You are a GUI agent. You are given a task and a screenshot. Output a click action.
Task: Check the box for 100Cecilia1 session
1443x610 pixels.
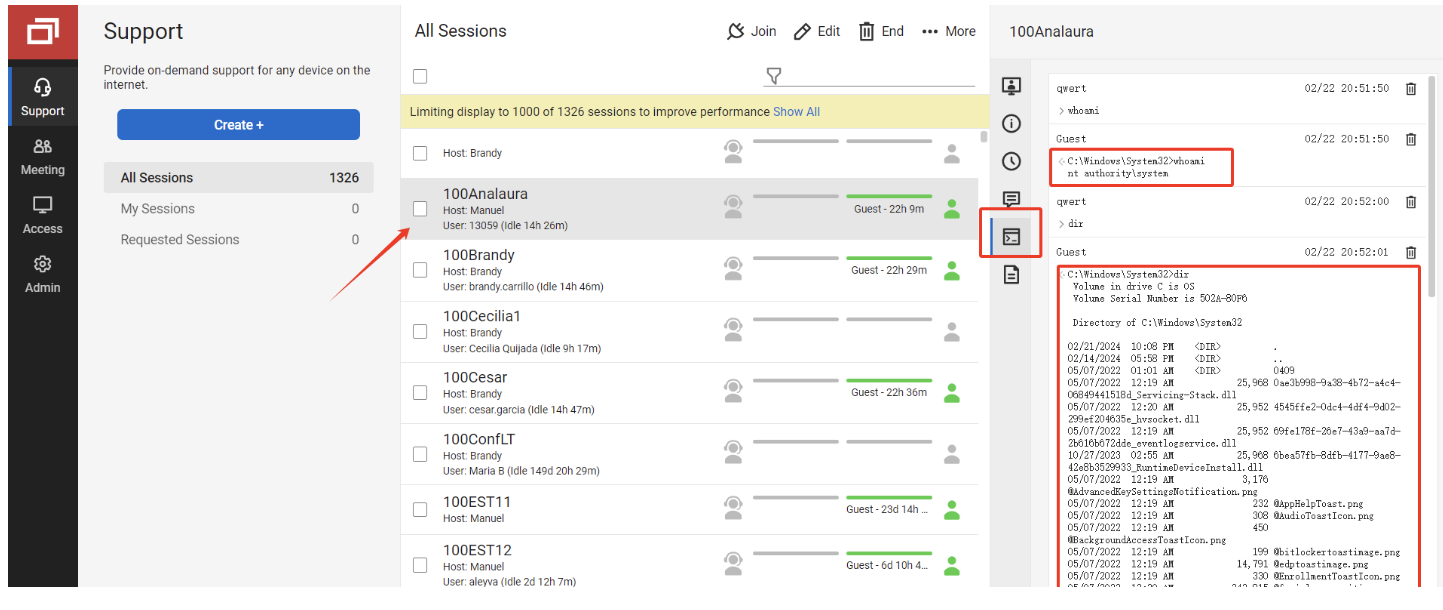point(420,331)
